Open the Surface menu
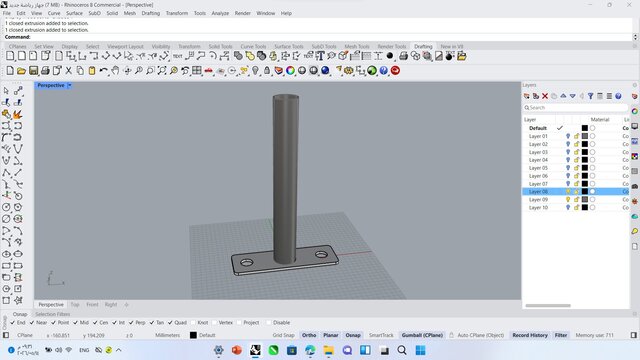Viewport: 640px width, 360px height. pyautogui.click(x=74, y=13)
